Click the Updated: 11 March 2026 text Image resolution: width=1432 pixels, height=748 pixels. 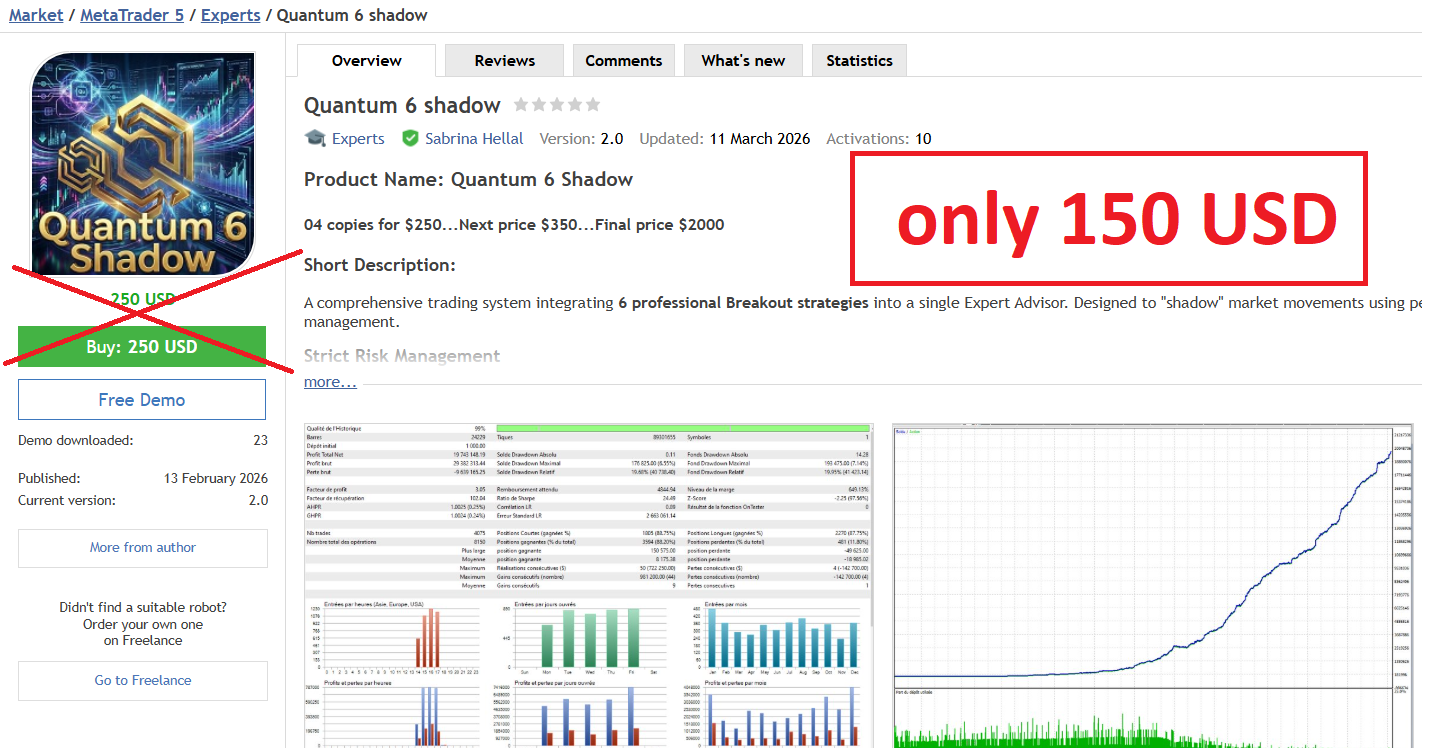click(725, 139)
